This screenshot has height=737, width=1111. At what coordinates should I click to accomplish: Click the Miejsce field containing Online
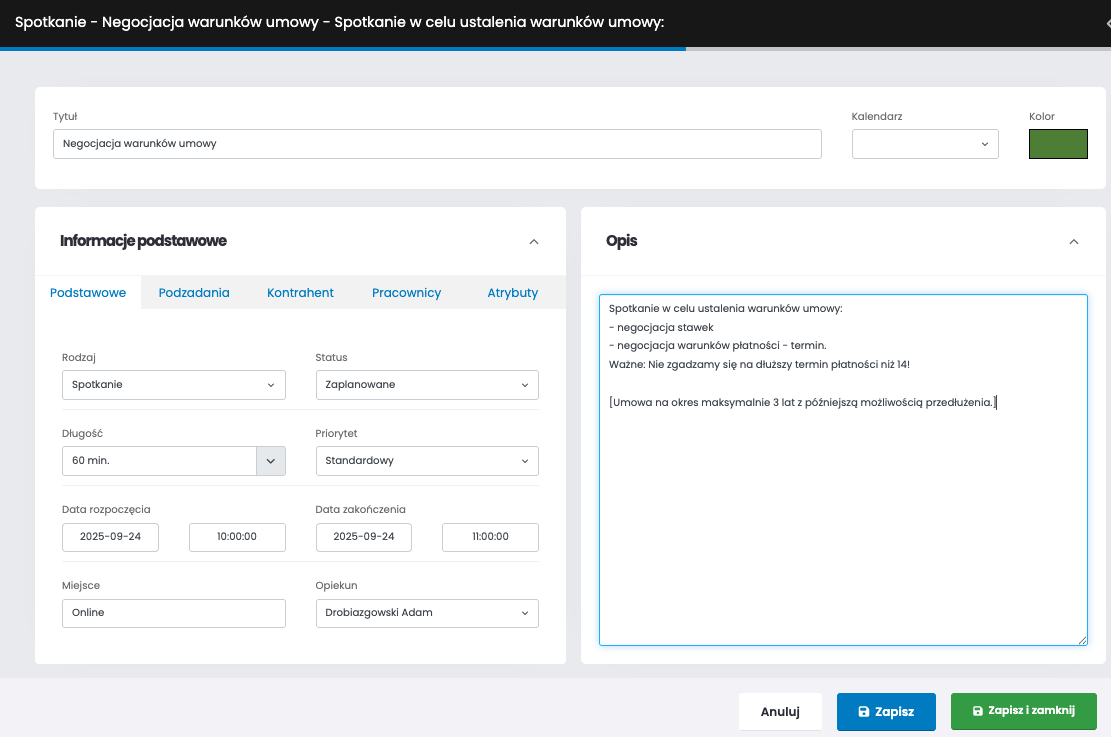[x=174, y=613]
